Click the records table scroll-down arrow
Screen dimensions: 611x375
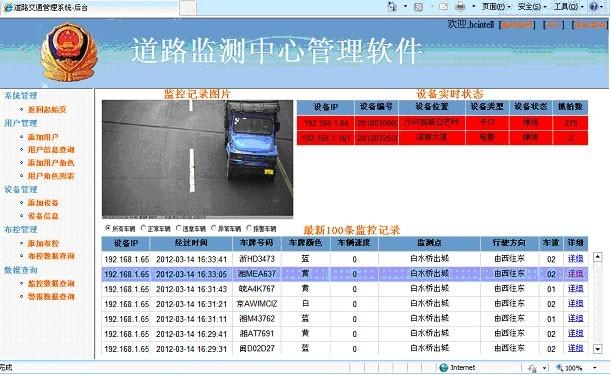(597, 349)
